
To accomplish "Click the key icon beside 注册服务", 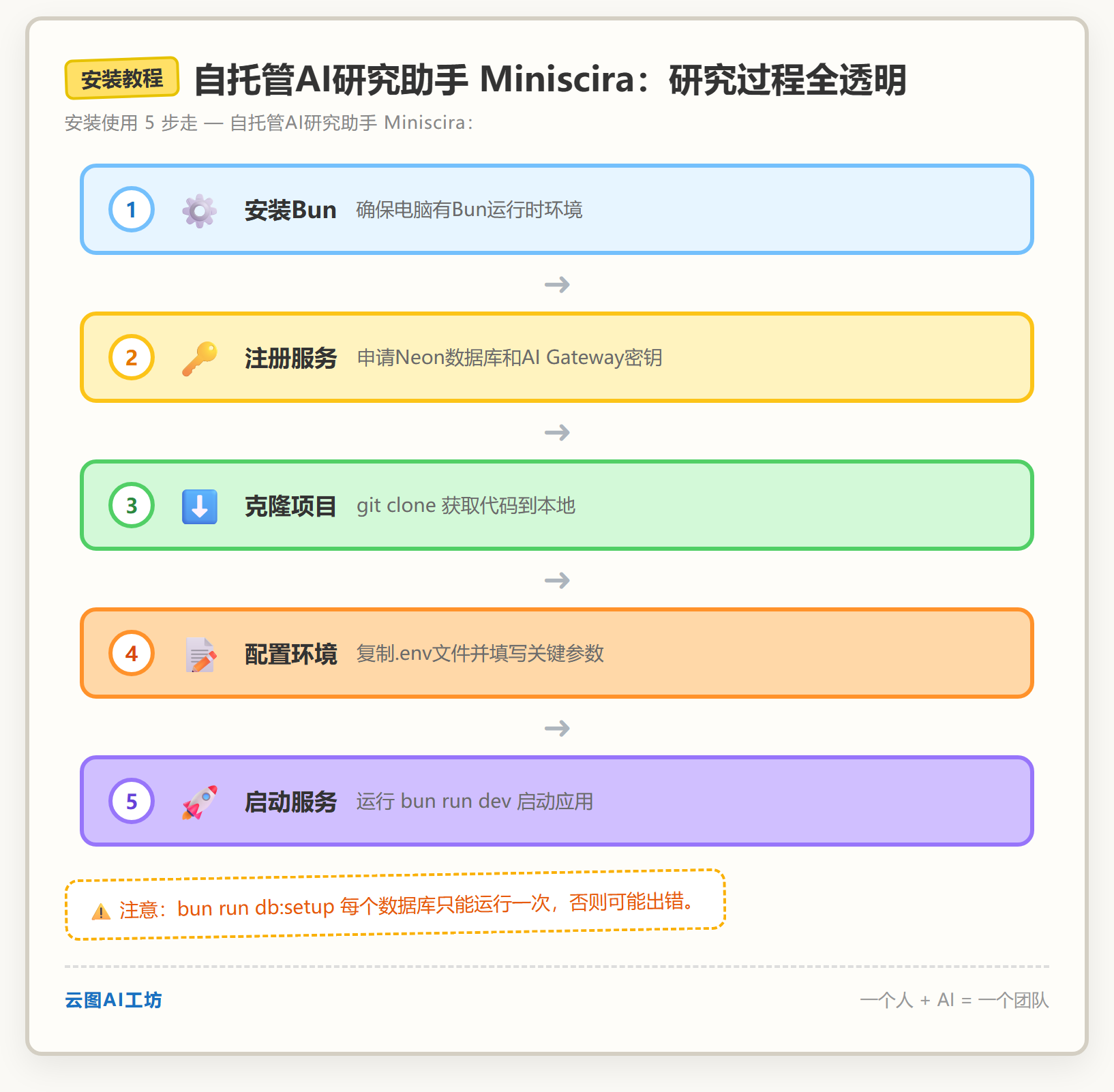I will click(x=200, y=358).
